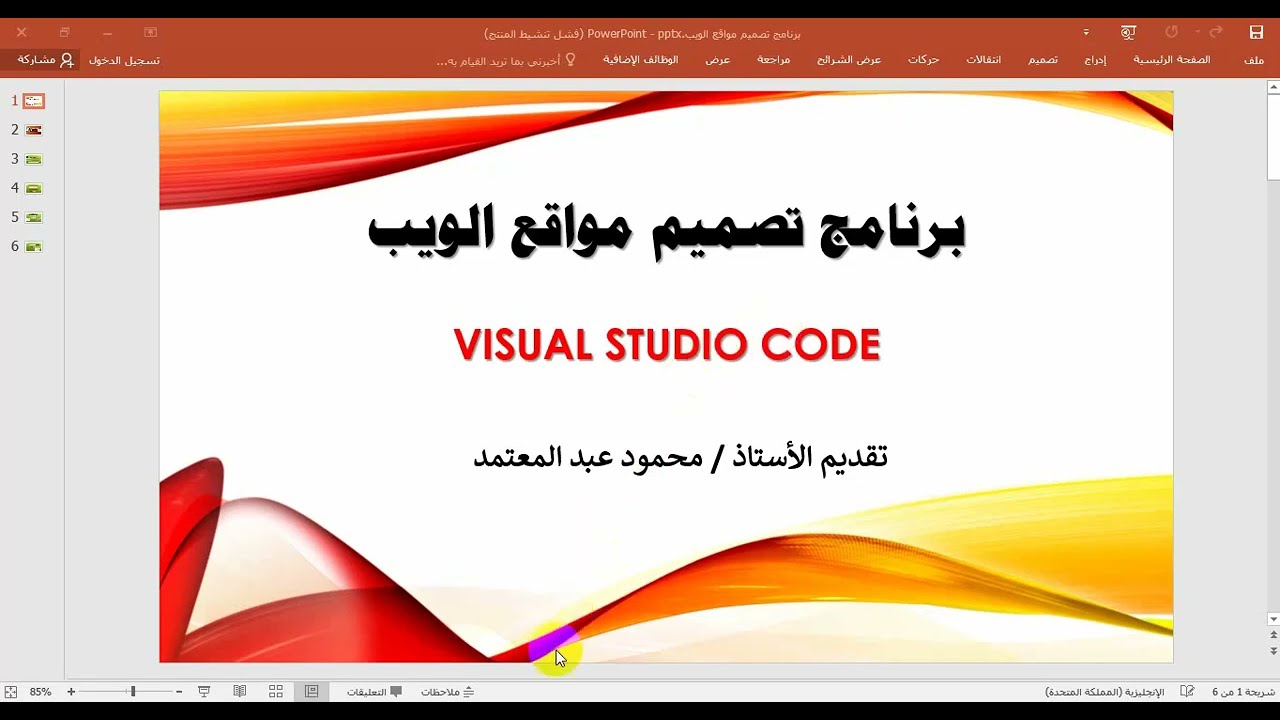Click تسجيل الدخول (Sign in) link
The width and height of the screenshot is (1280, 720).
[124, 60]
